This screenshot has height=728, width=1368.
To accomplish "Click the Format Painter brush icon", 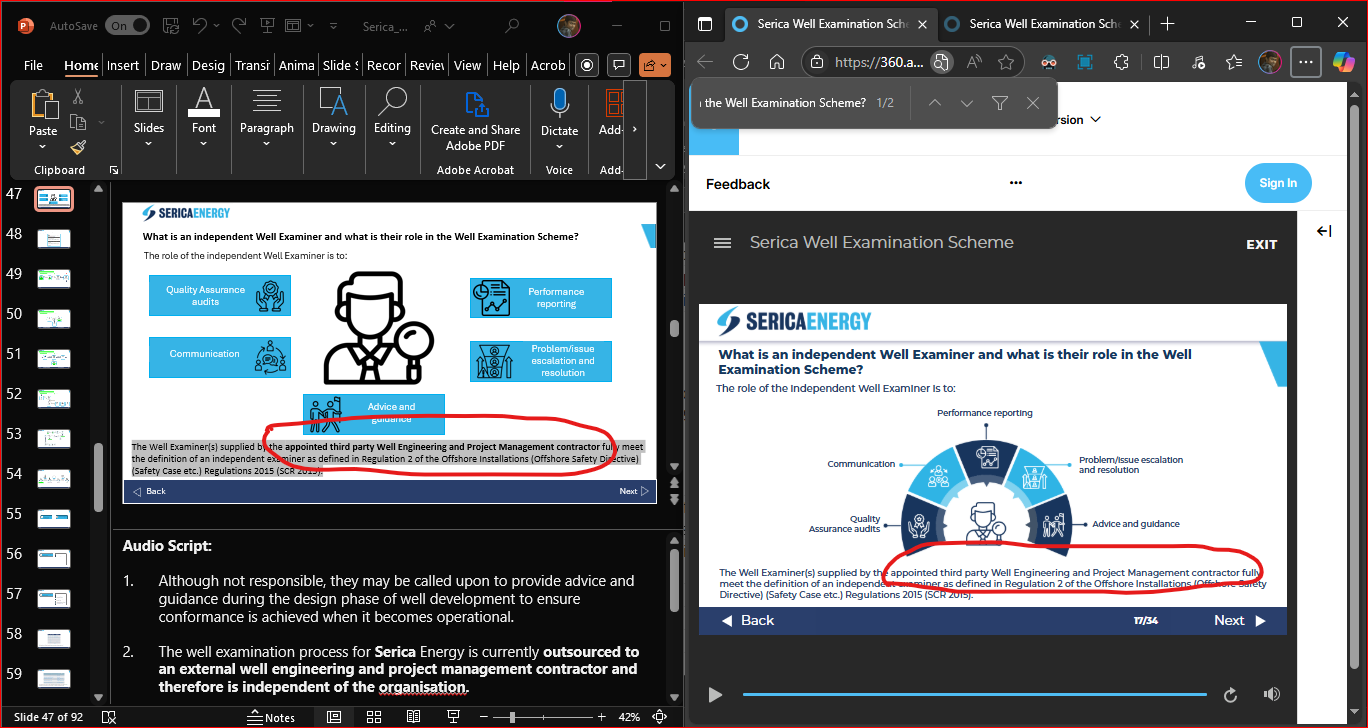I will click(77, 147).
